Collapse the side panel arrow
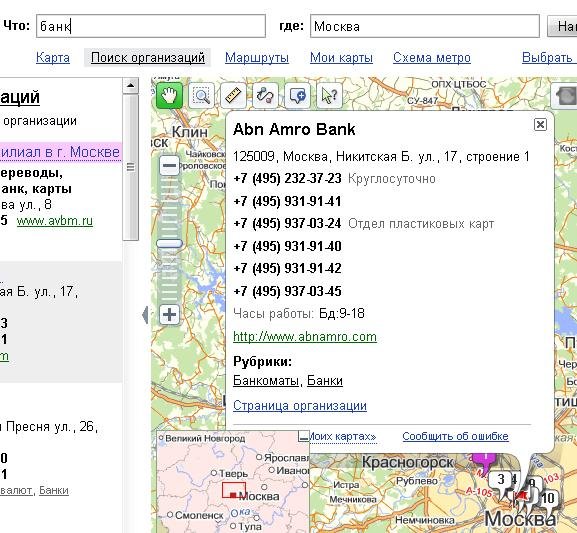577x533 pixels. tap(146, 315)
